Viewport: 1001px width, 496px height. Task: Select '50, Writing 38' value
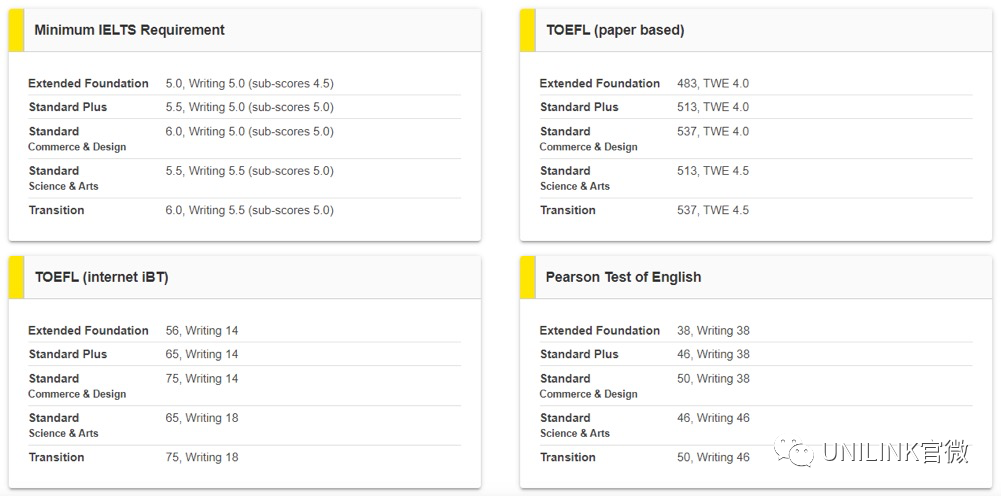coord(713,379)
